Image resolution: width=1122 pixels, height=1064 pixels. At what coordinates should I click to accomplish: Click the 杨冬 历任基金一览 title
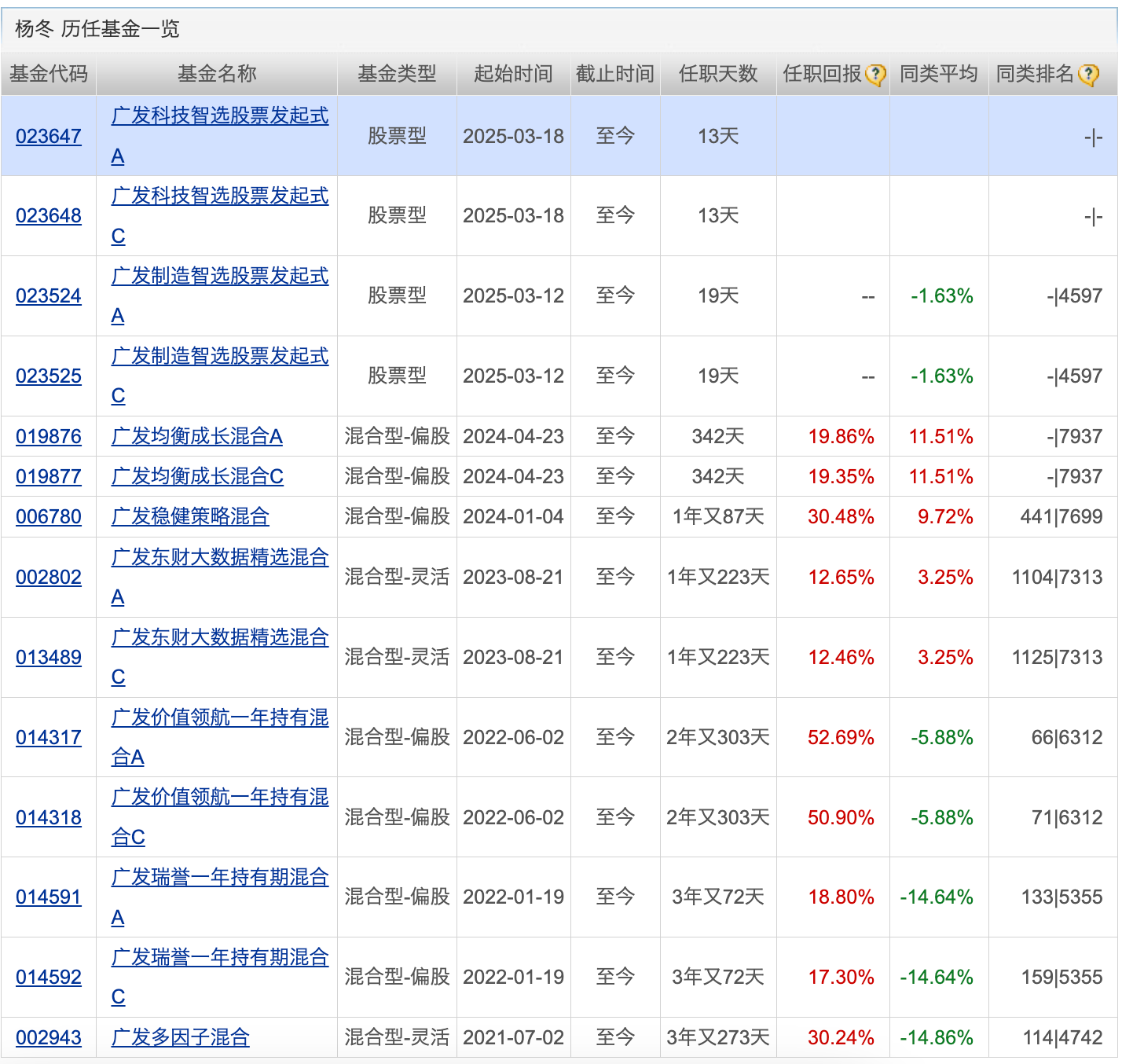click(97, 29)
